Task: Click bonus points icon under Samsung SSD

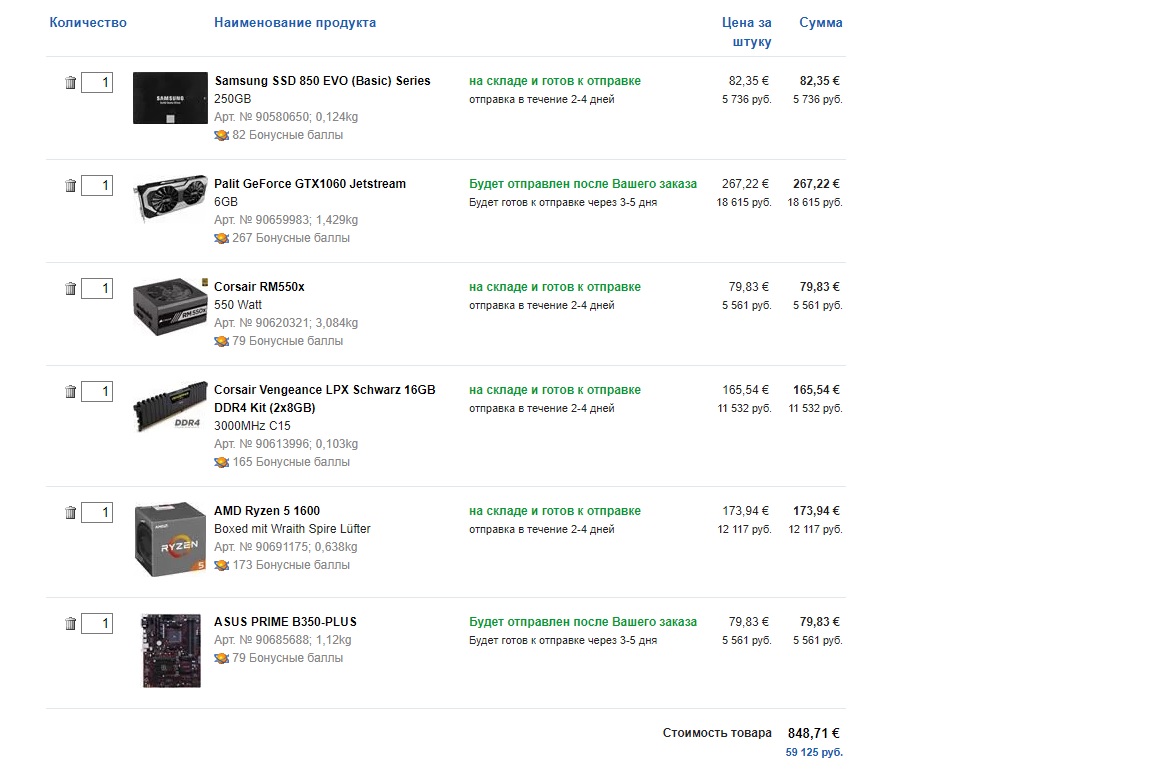Action: pyautogui.click(x=221, y=135)
